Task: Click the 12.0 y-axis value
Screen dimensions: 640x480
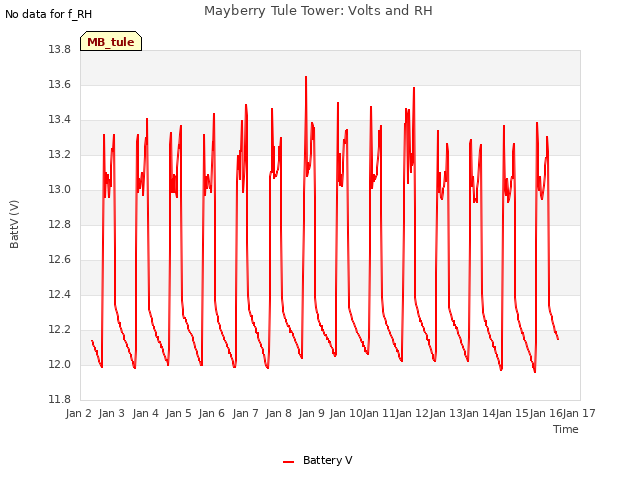Action: click(60, 364)
